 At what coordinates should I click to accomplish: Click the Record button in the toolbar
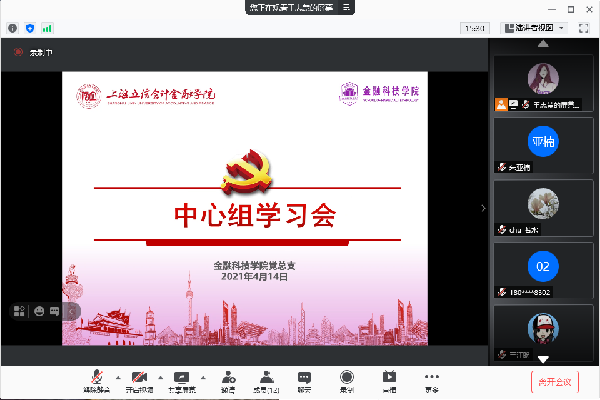346,378
